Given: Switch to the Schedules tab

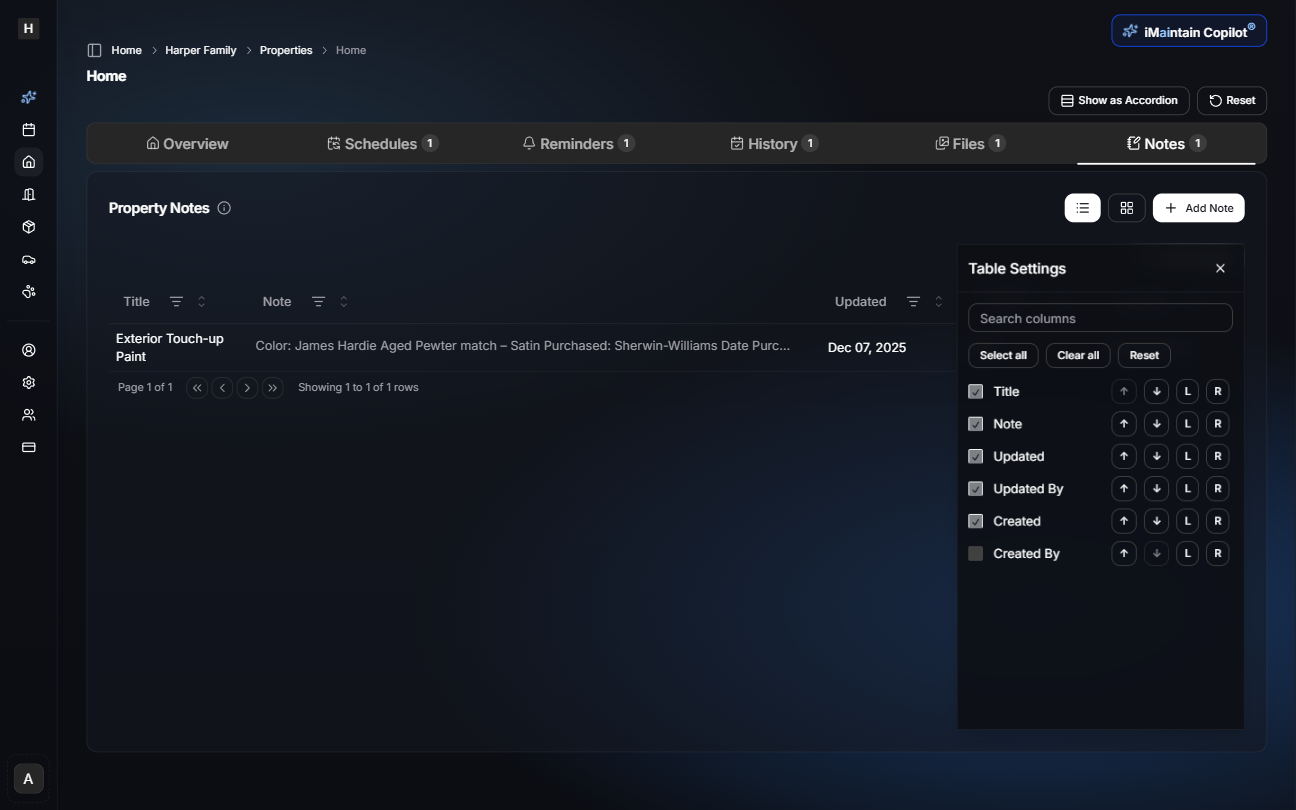Looking at the screenshot, I should (x=382, y=144).
